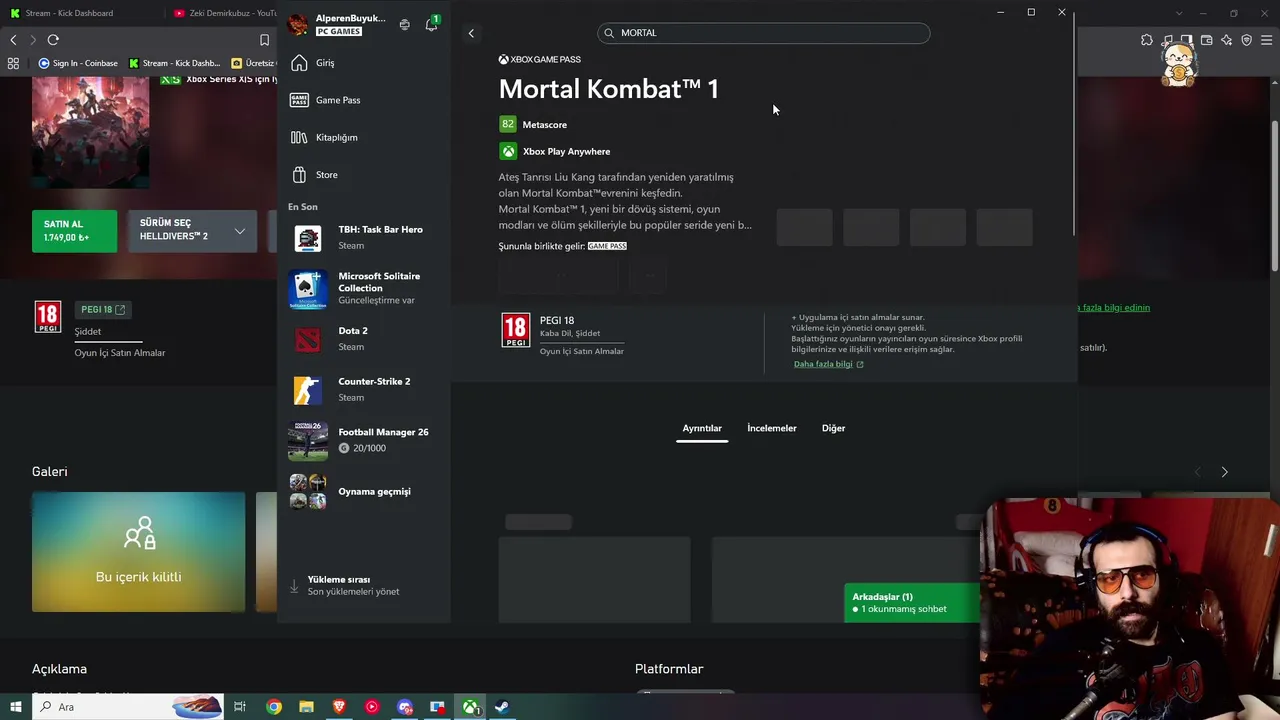Open the Stream - Kick Dashb... bookmark
The image size is (1280, 720).
coord(174,63)
